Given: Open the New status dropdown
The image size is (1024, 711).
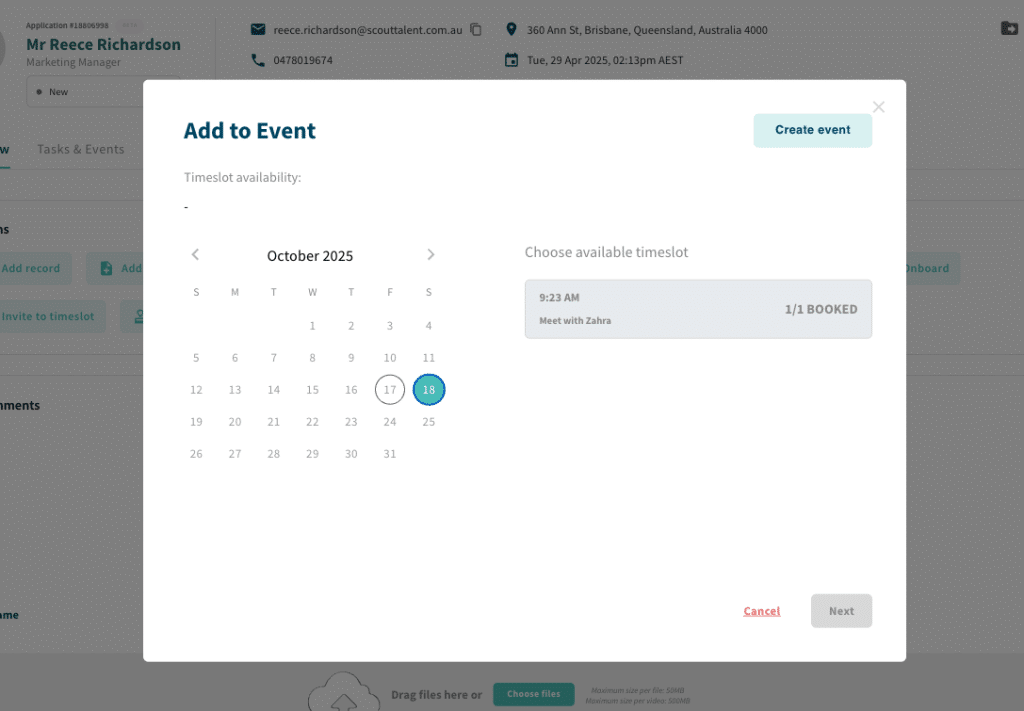Looking at the screenshot, I should (x=100, y=92).
